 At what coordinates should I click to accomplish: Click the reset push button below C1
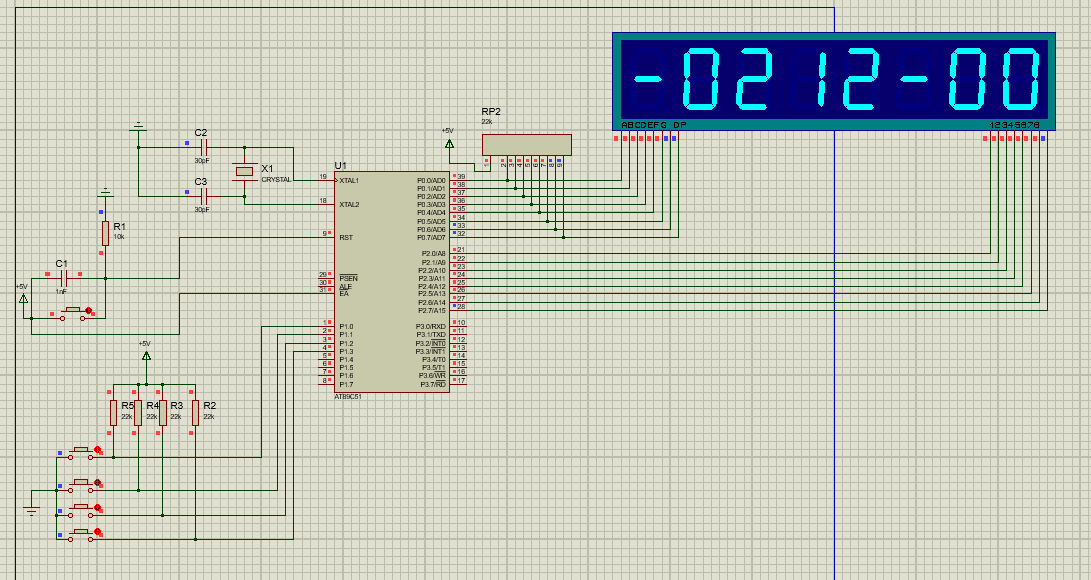(x=73, y=314)
